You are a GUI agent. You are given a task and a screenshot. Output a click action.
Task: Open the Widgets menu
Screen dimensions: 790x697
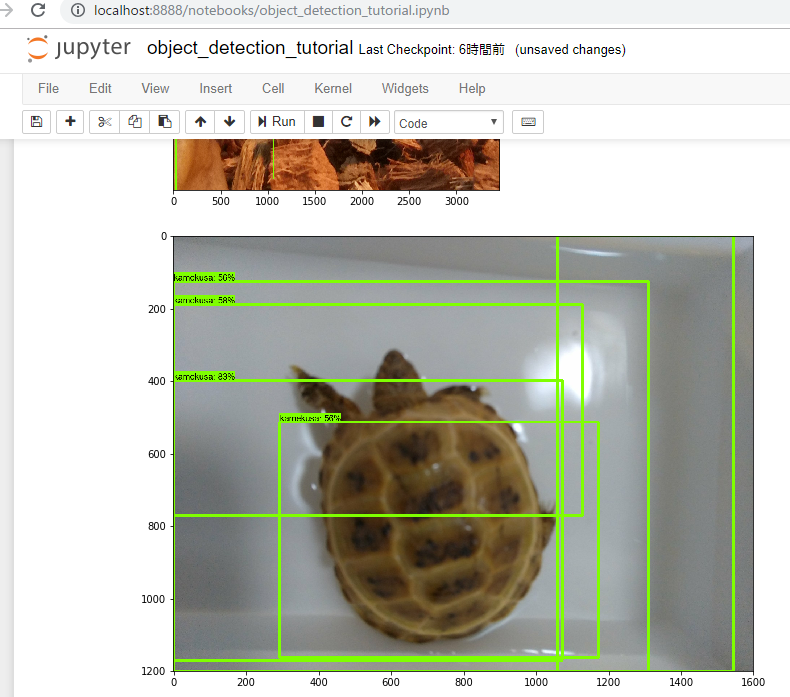pyautogui.click(x=405, y=89)
